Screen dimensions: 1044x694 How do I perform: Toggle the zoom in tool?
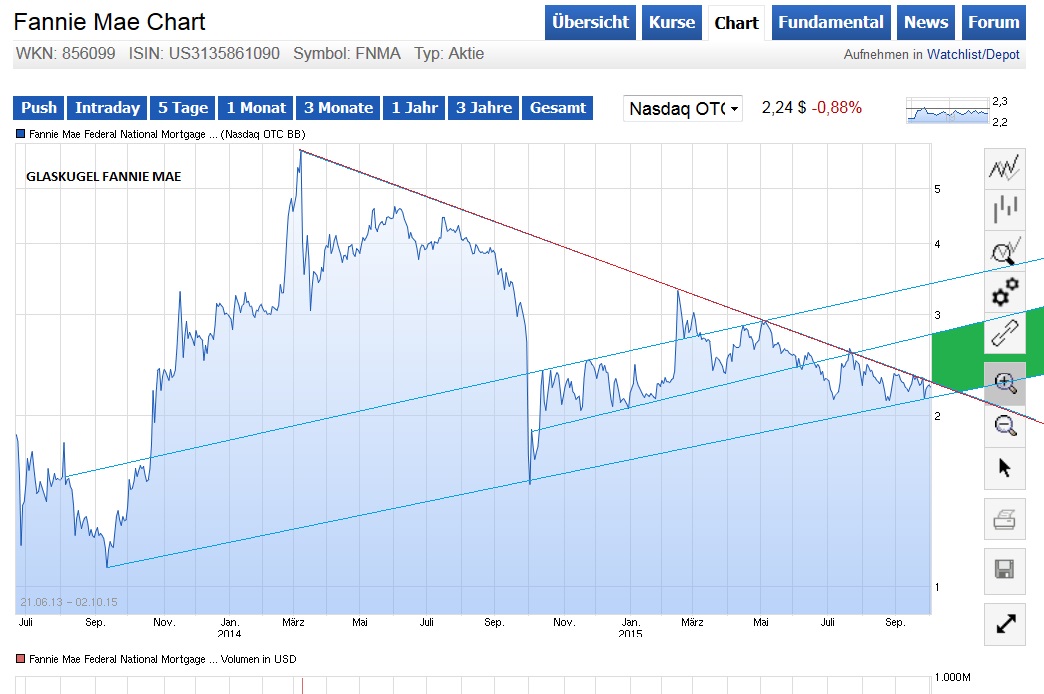pyautogui.click(x=1004, y=383)
